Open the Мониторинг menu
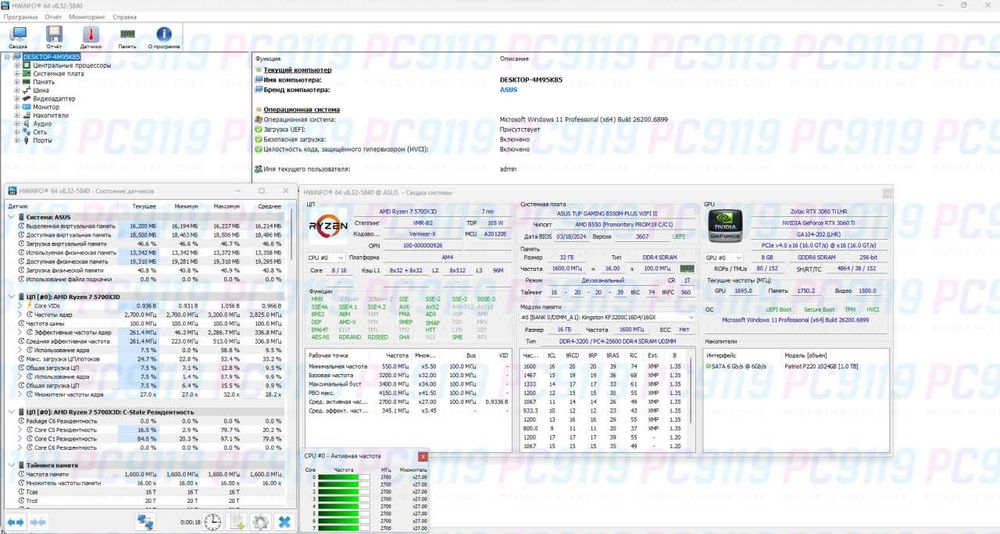Image resolution: width=1000 pixels, height=534 pixels. tap(87, 17)
